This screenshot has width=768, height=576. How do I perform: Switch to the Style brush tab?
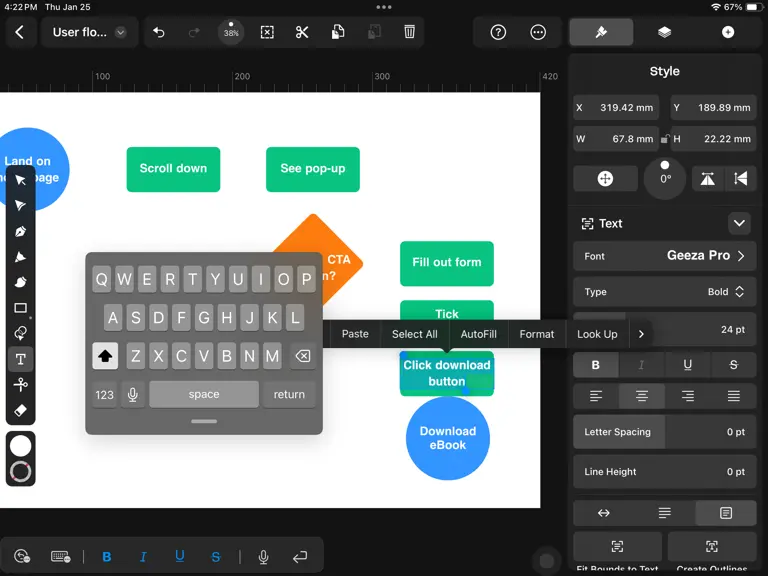pyautogui.click(x=601, y=32)
